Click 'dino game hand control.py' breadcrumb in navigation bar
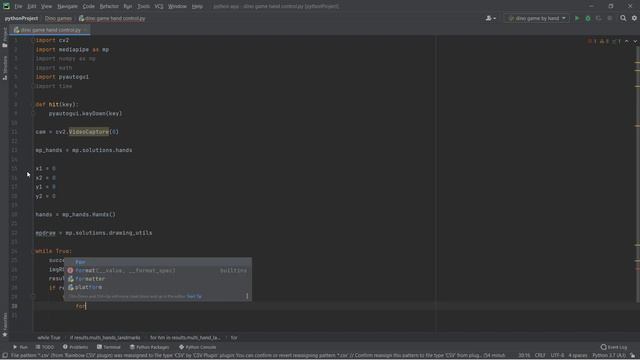The width and height of the screenshot is (640, 360). [x=112, y=18]
